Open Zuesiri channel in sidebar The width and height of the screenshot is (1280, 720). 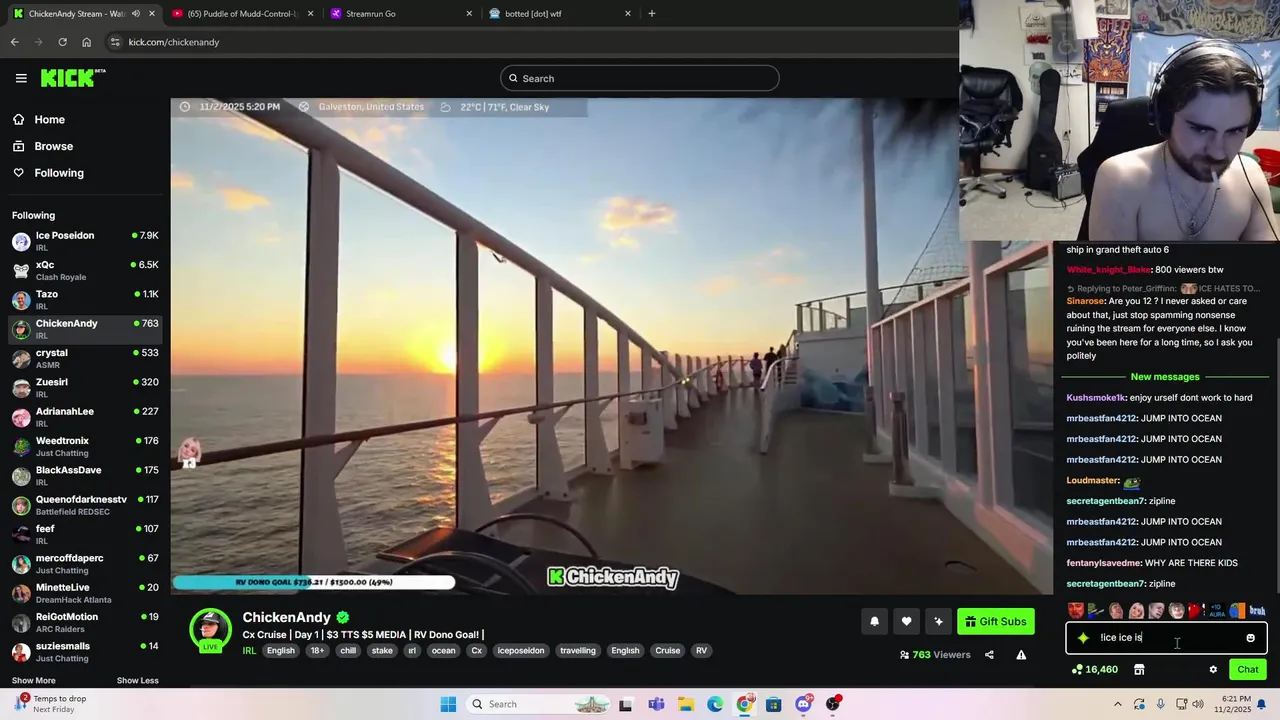coord(85,387)
